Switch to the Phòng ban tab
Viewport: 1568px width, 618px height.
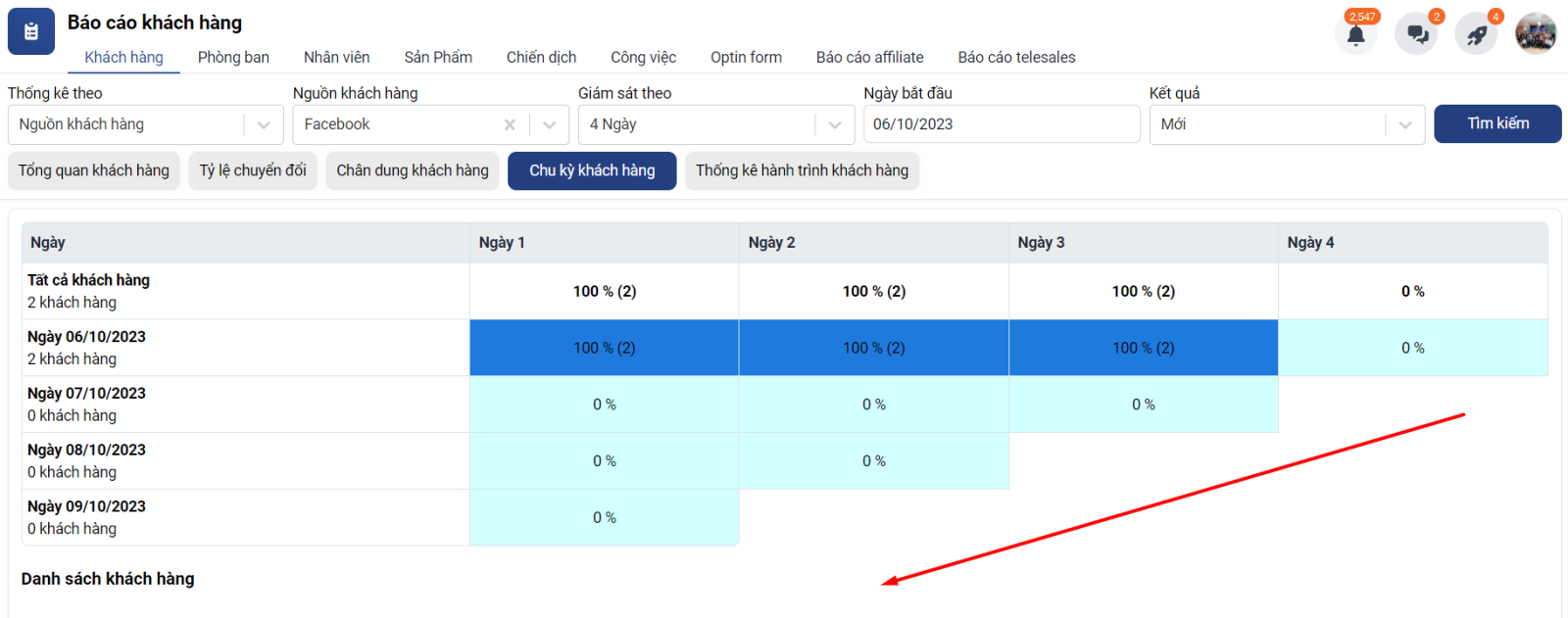tap(233, 57)
